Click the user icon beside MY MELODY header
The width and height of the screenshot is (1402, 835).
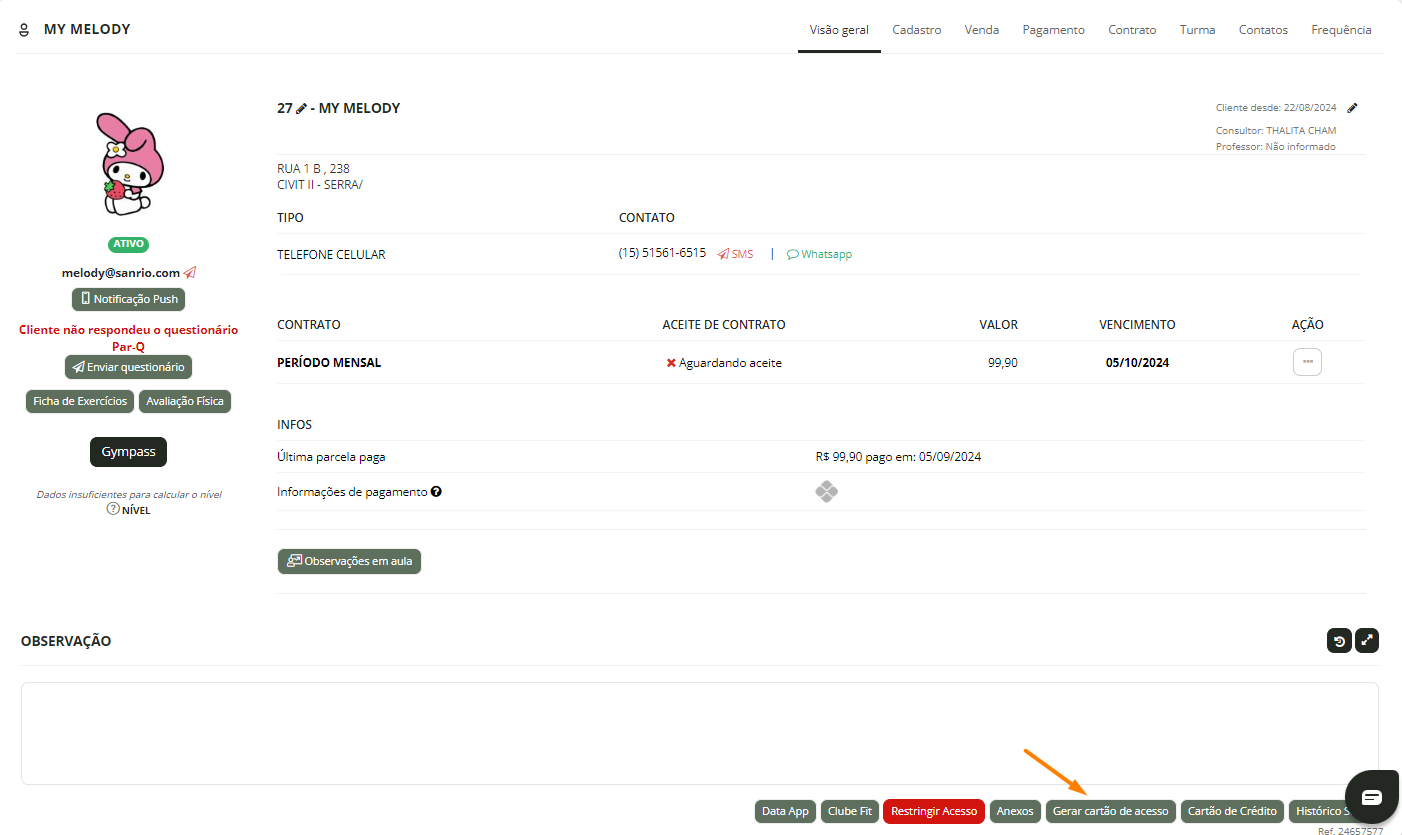[25, 30]
